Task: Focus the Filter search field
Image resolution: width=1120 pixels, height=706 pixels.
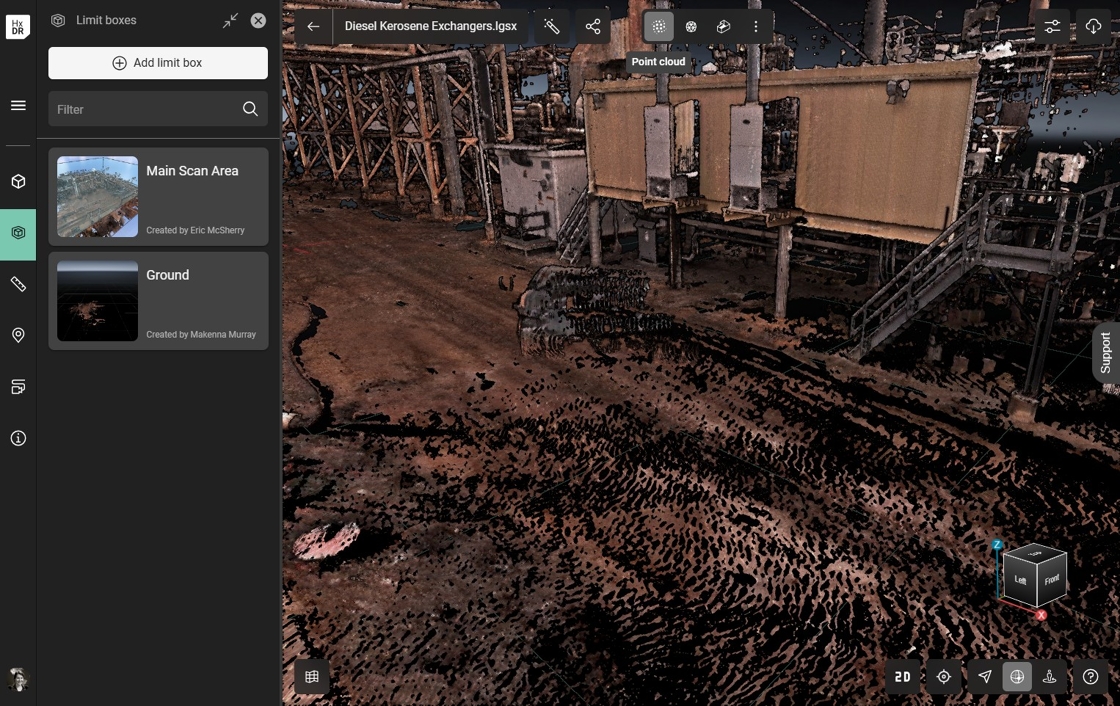Action: [x=145, y=109]
